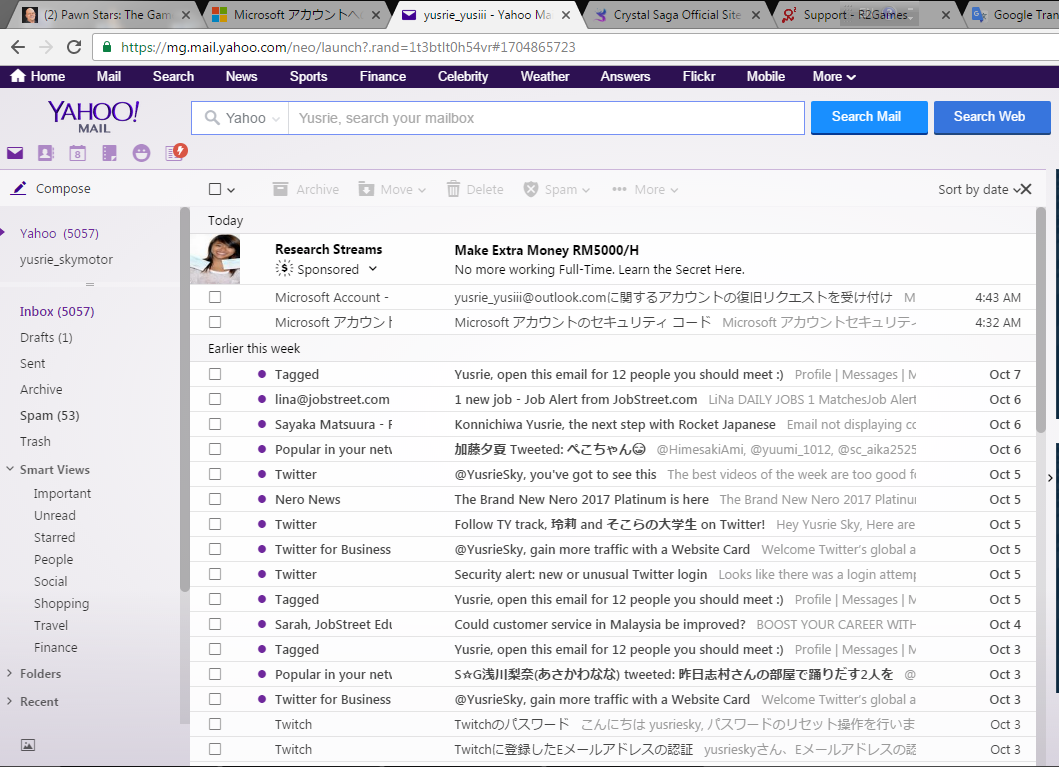Reload the page with the browser refresh icon
1059x767 pixels.
tap(74, 47)
